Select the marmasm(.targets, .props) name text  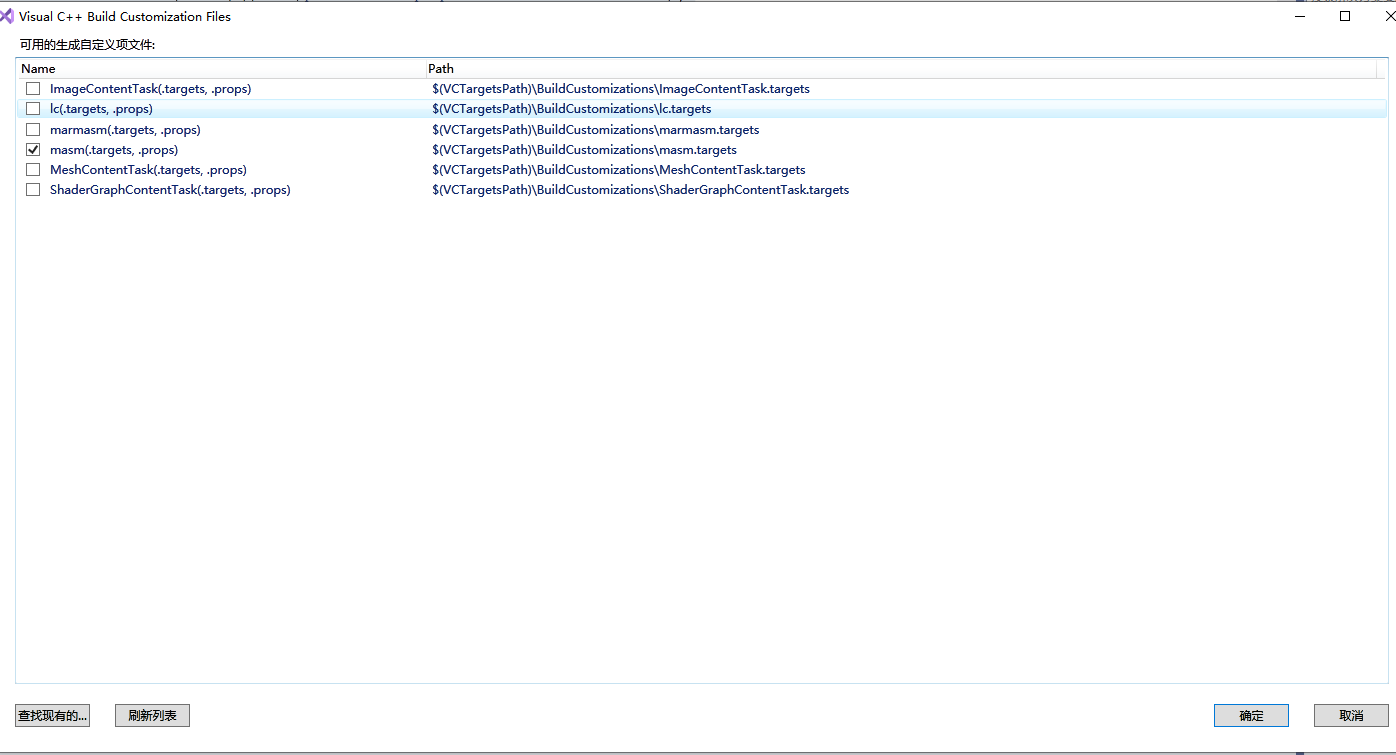point(125,130)
